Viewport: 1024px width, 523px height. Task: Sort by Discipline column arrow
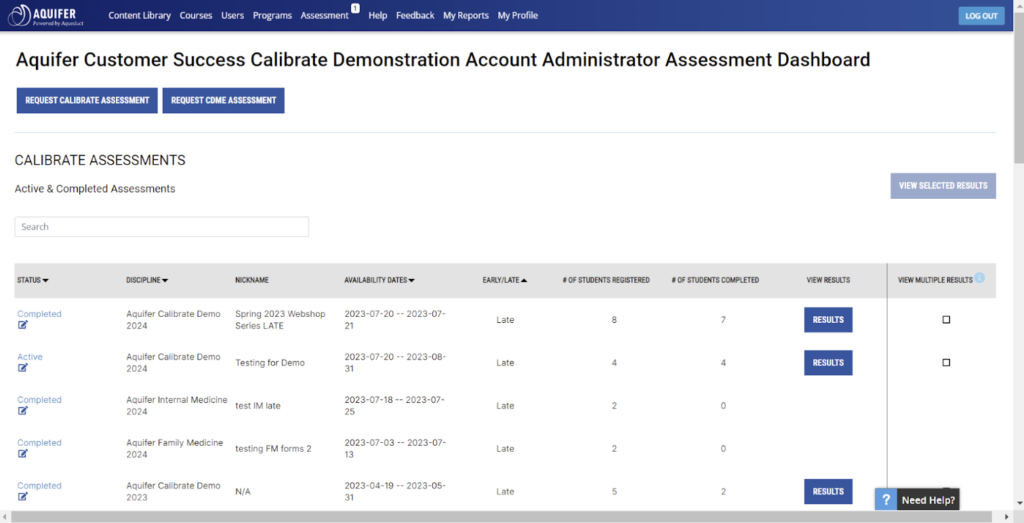165,281
